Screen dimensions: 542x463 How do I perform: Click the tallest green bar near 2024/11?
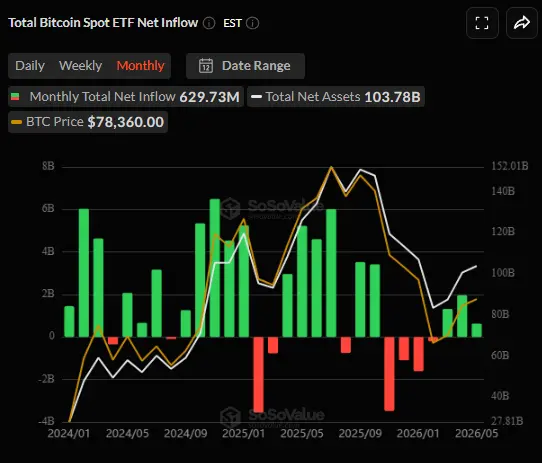coord(215,268)
